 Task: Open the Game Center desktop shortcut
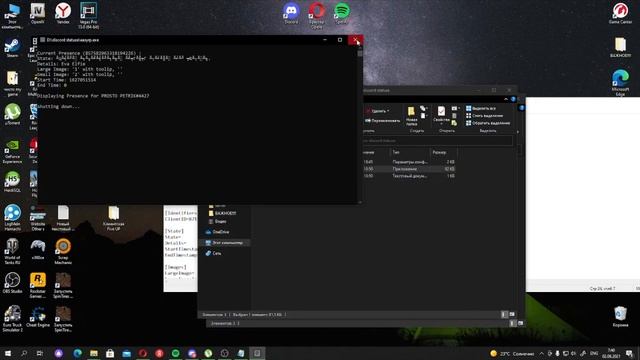coord(620,13)
